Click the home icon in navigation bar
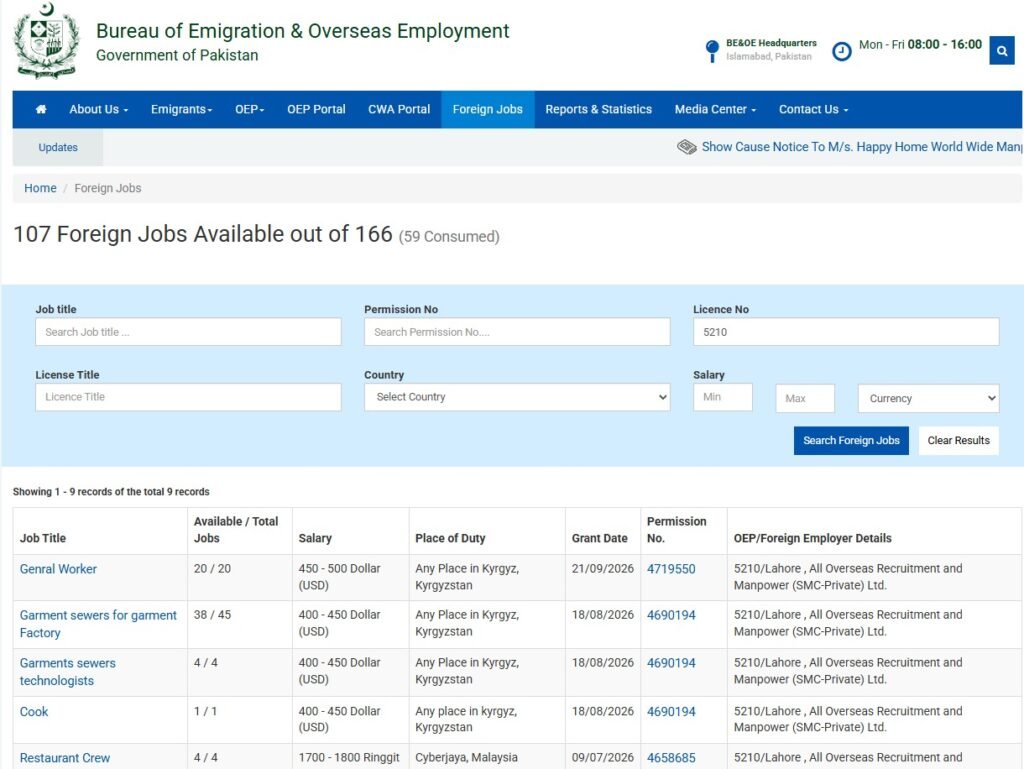Image resolution: width=1024 pixels, height=769 pixels. pos(40,109)
